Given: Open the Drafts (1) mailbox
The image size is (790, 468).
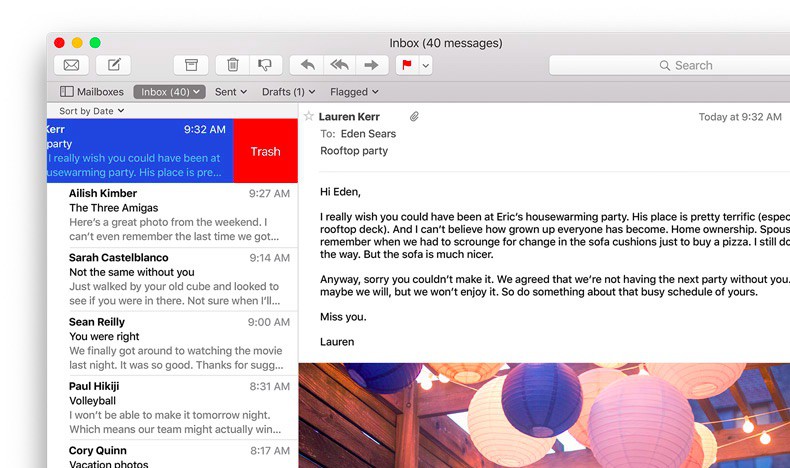Looking at the screenshot, I should pyautogui.click(x=288, y=92).
